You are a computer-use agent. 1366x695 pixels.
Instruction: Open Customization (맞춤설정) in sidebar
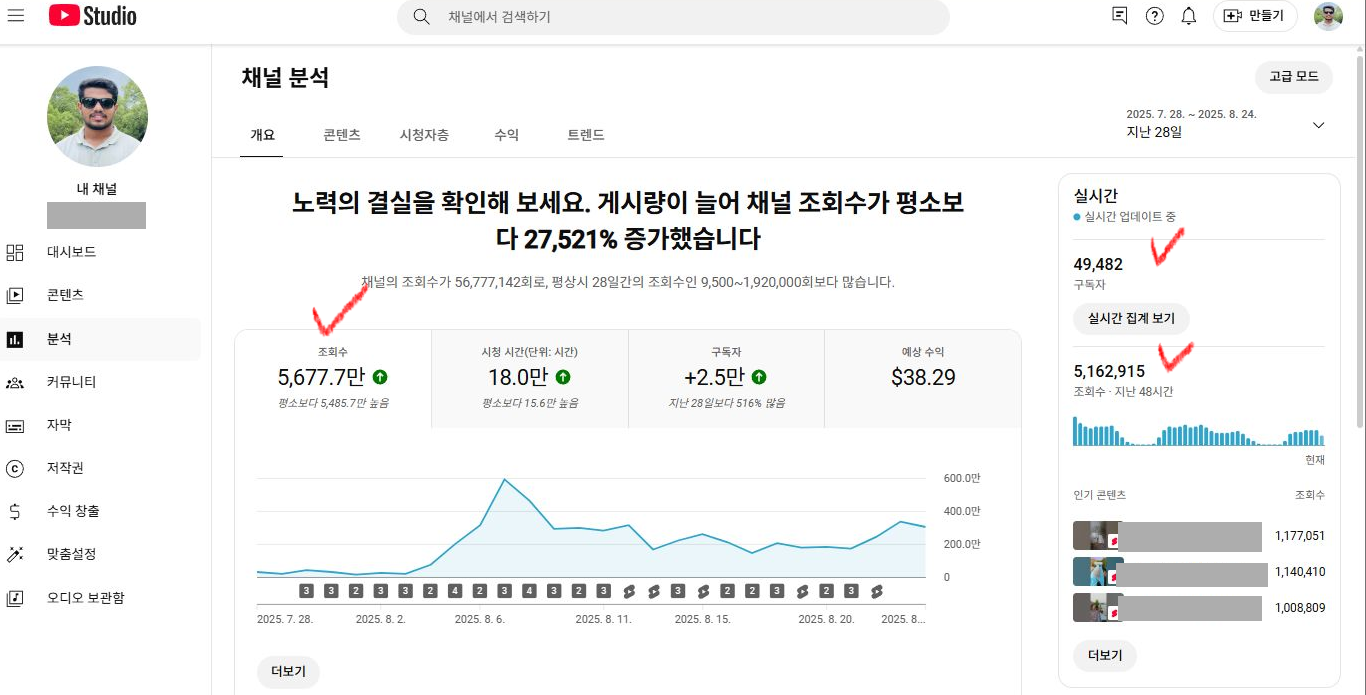71,554
